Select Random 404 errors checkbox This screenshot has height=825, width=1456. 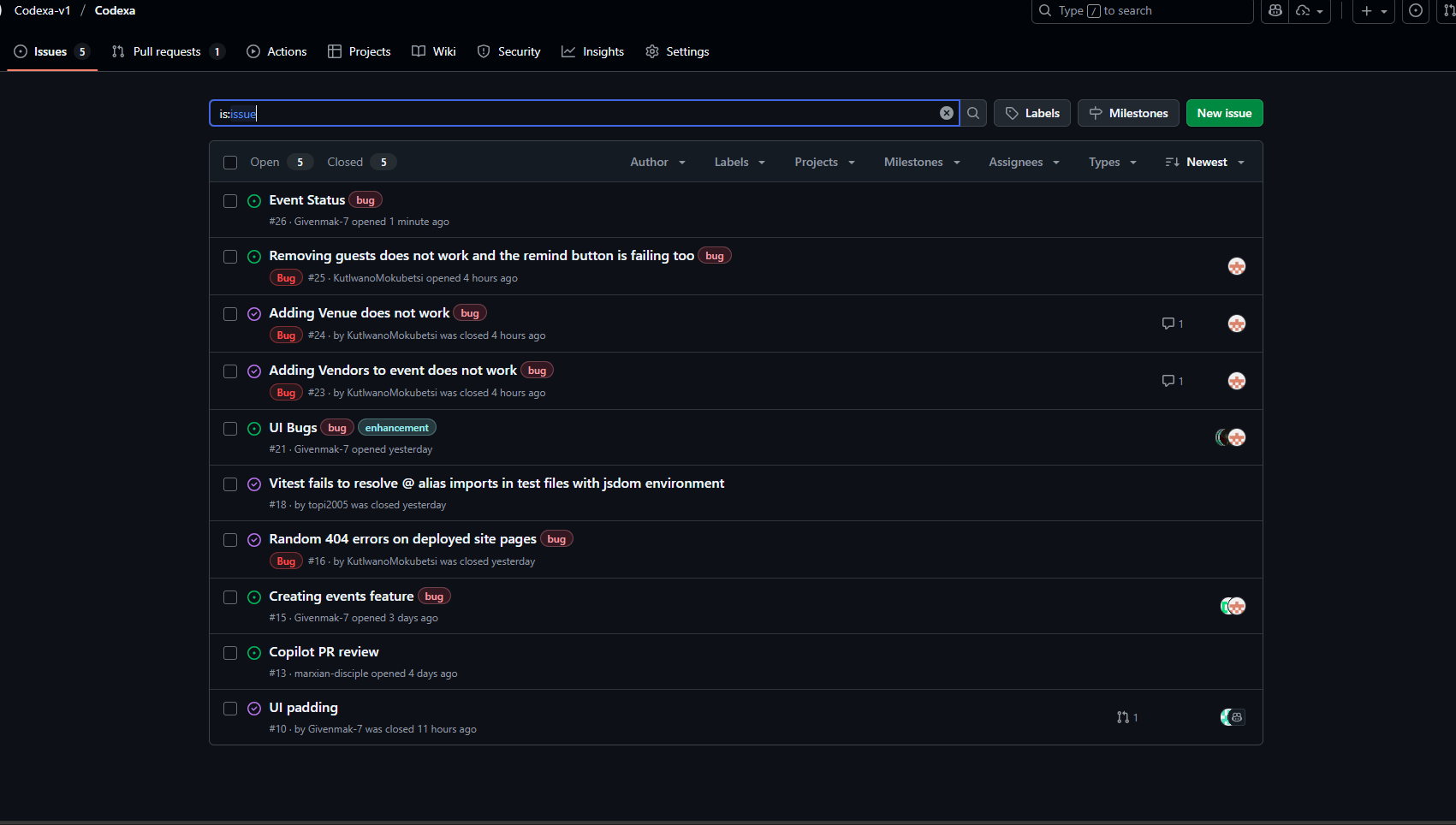pyautogui.click(x=230, y=540)
